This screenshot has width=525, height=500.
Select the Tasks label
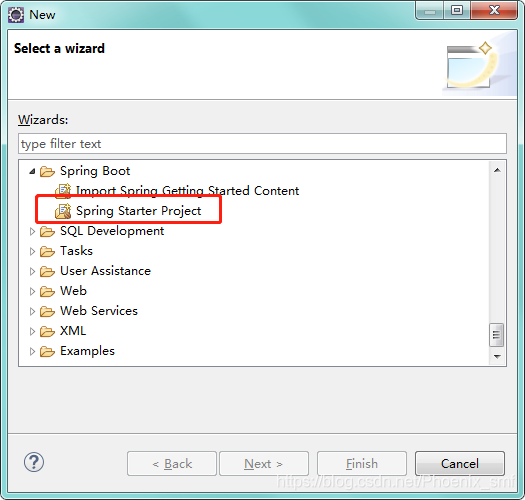click(x=76, y=251)
